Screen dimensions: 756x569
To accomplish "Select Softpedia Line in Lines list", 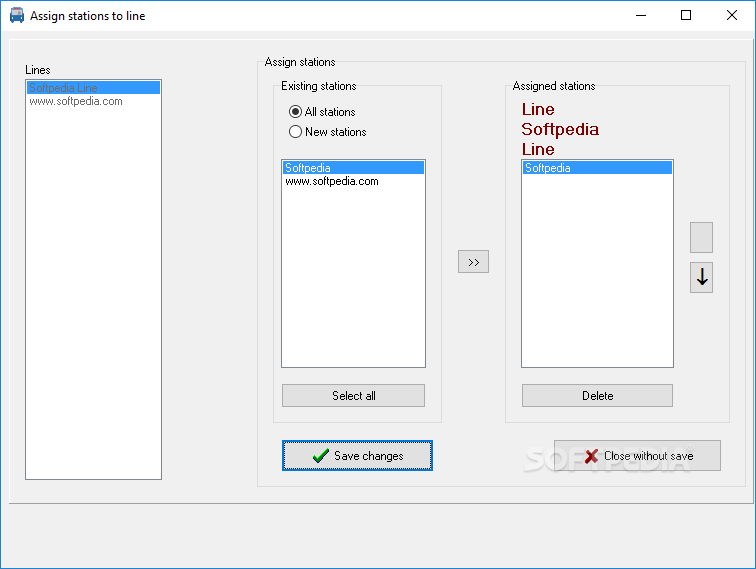I will click(94, 88).
